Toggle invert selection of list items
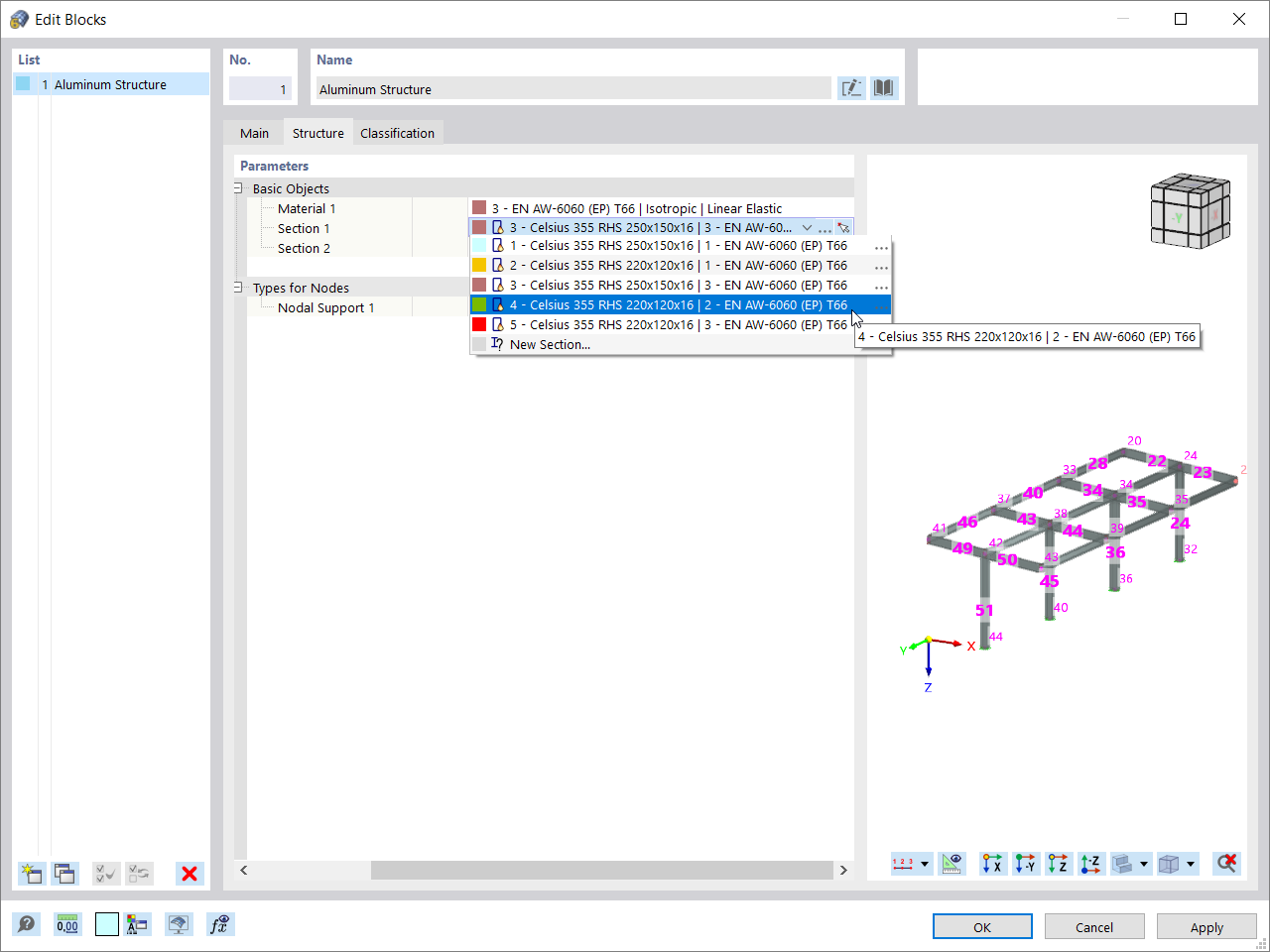The width and height of the screenshot is (1270, 952). click(x=138, y=874)
